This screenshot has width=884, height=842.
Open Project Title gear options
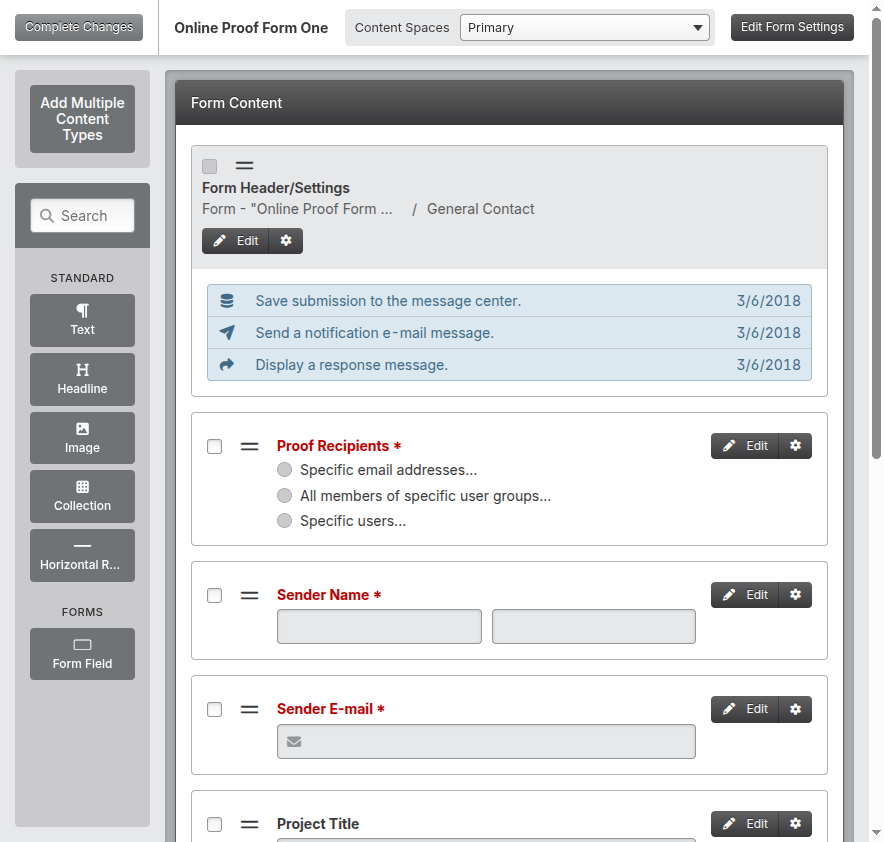tap(795, 824)
